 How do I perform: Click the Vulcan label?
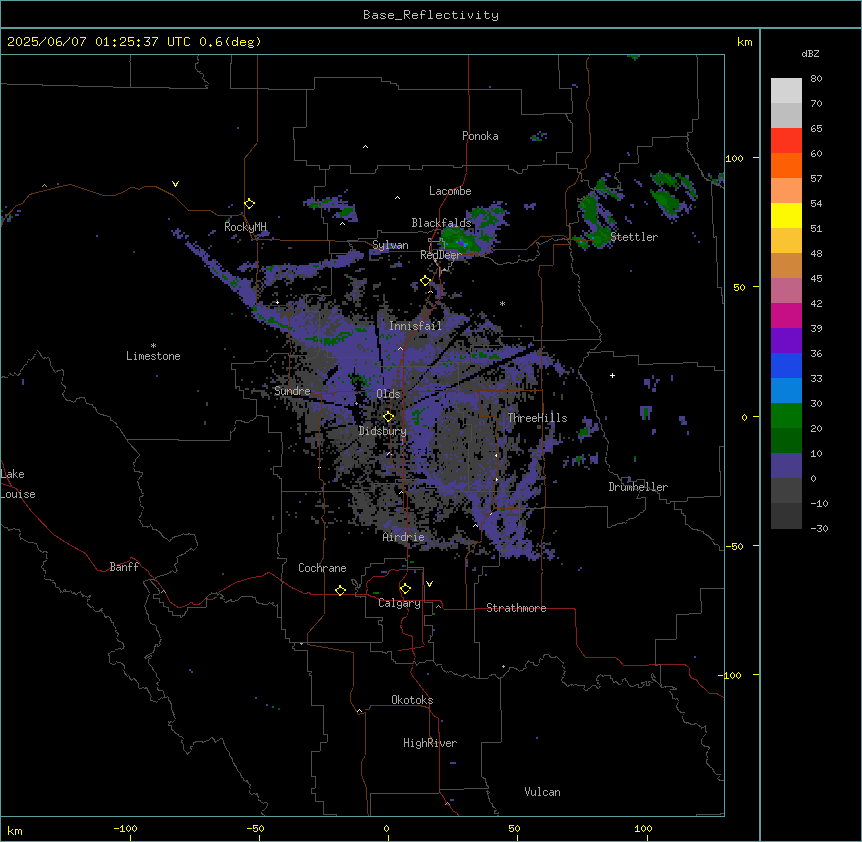click(x=543, y=792)
